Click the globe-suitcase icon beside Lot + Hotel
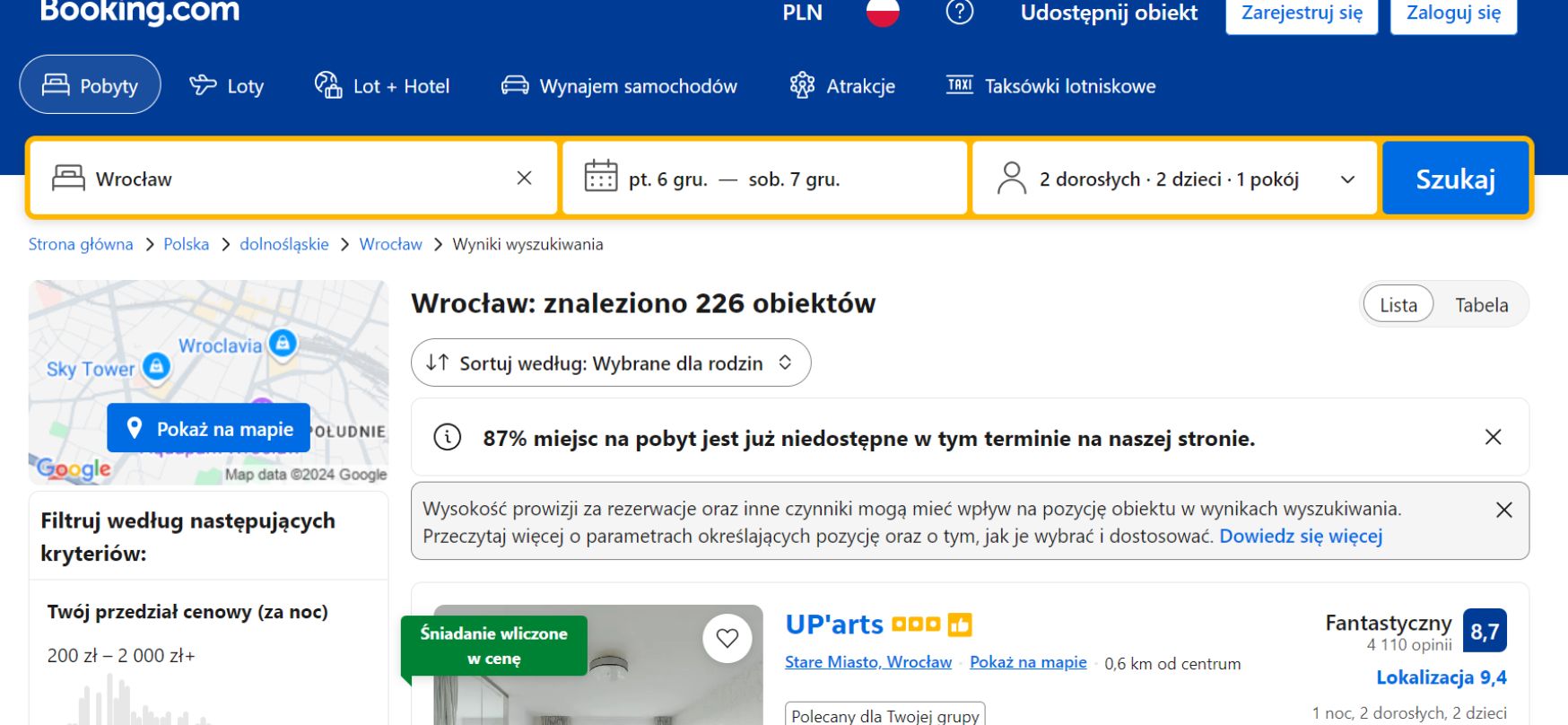The width and height of the screenshot is (1568, 725). point(328,85)
